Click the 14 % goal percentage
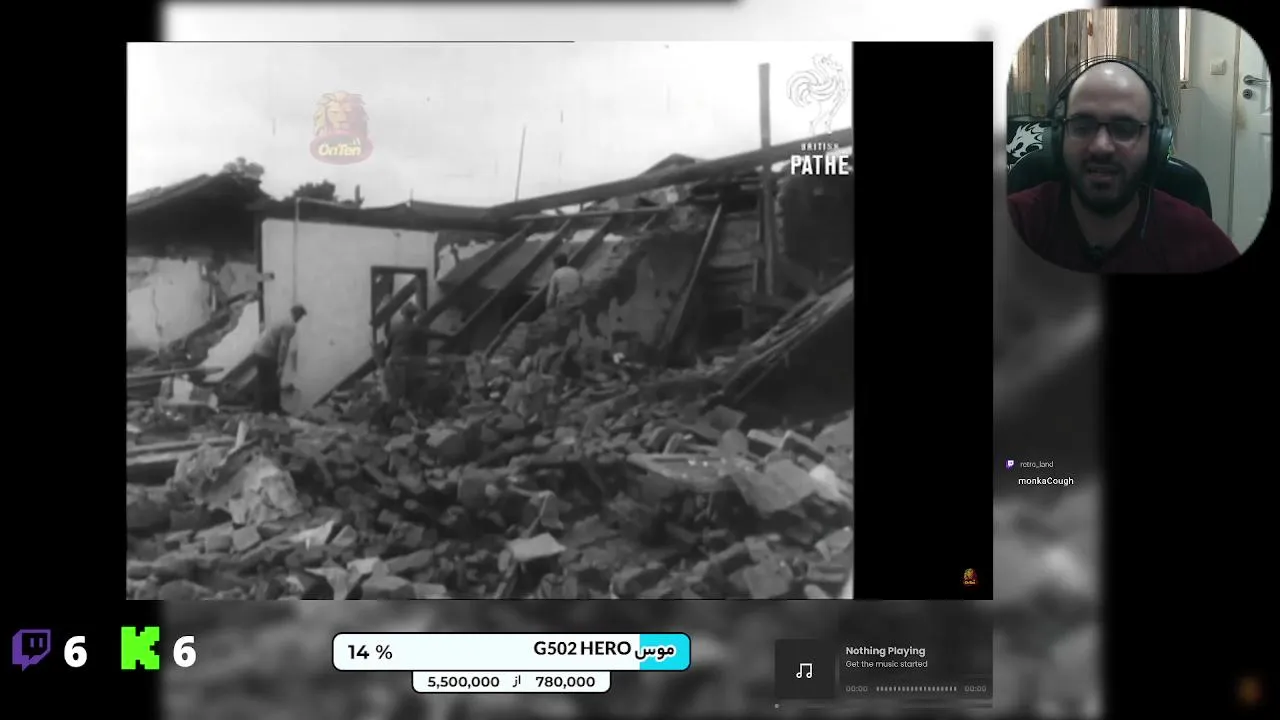This screenshot has height=720, width=1280. (370, 652)
